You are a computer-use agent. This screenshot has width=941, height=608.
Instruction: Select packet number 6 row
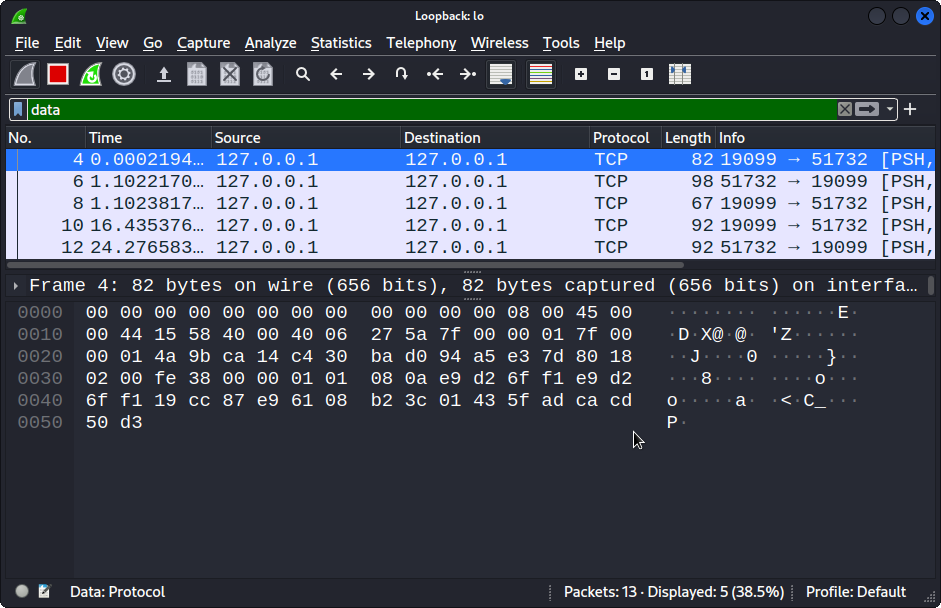tap(470, 181)
